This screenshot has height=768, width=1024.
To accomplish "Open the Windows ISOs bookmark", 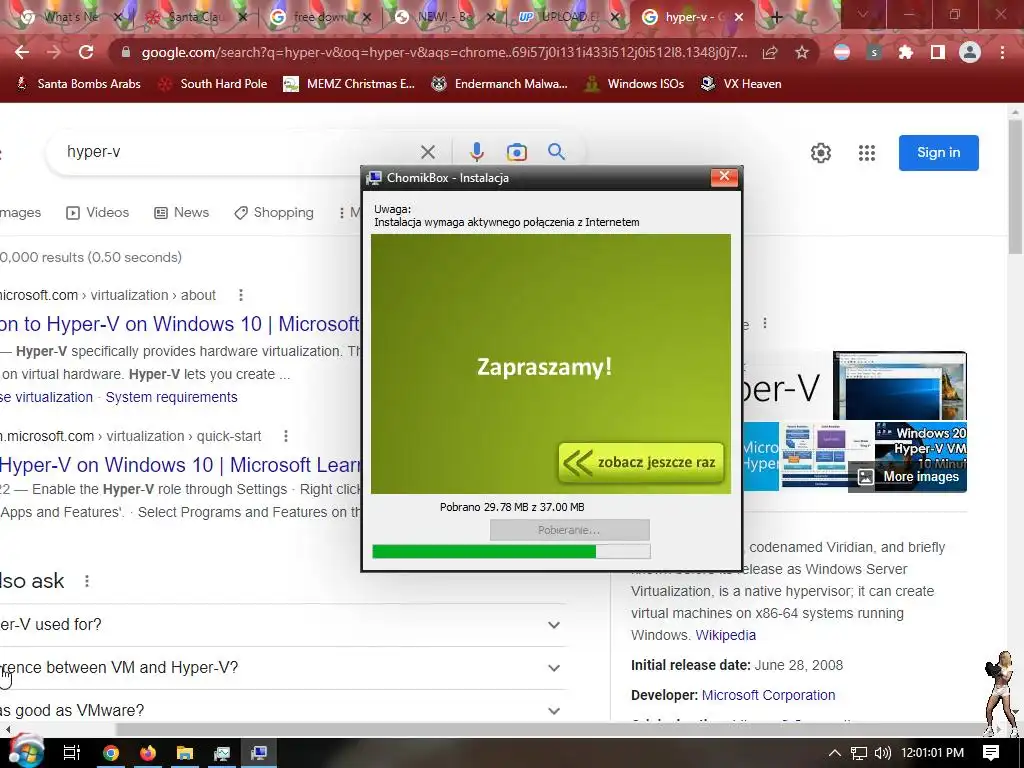I will (634, 84).
